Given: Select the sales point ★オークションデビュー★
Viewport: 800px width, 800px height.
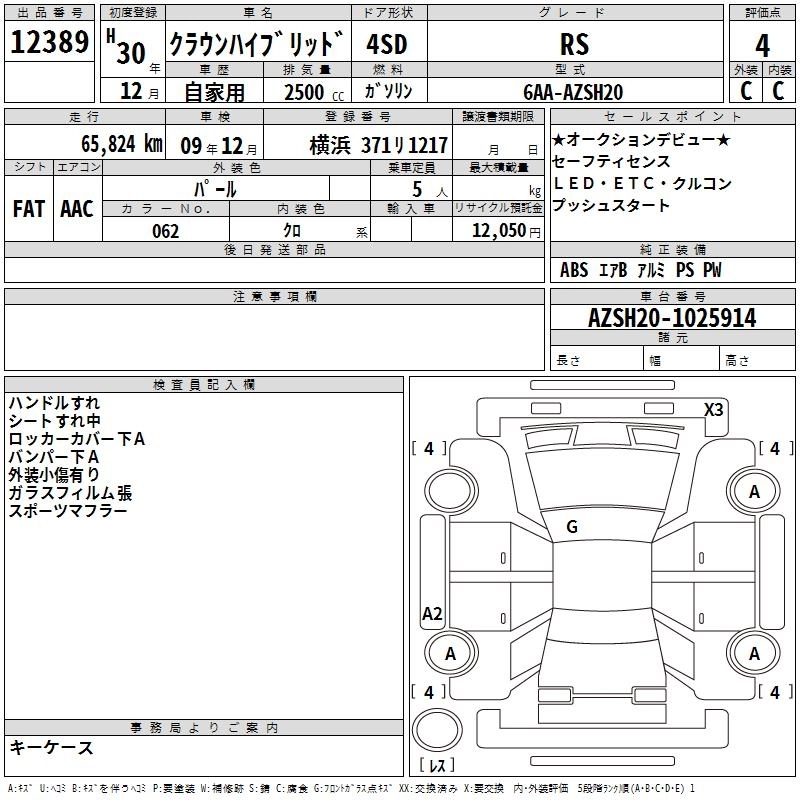Looking at the screenshot, I should pyautogui.click(x=641, y=139).
